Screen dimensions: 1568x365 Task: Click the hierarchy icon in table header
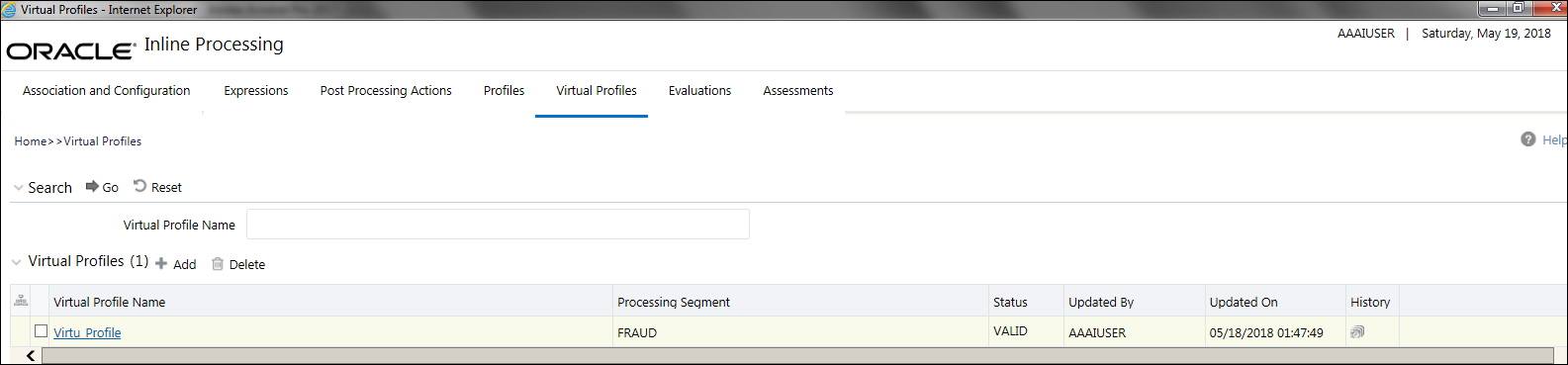[21, 301]
